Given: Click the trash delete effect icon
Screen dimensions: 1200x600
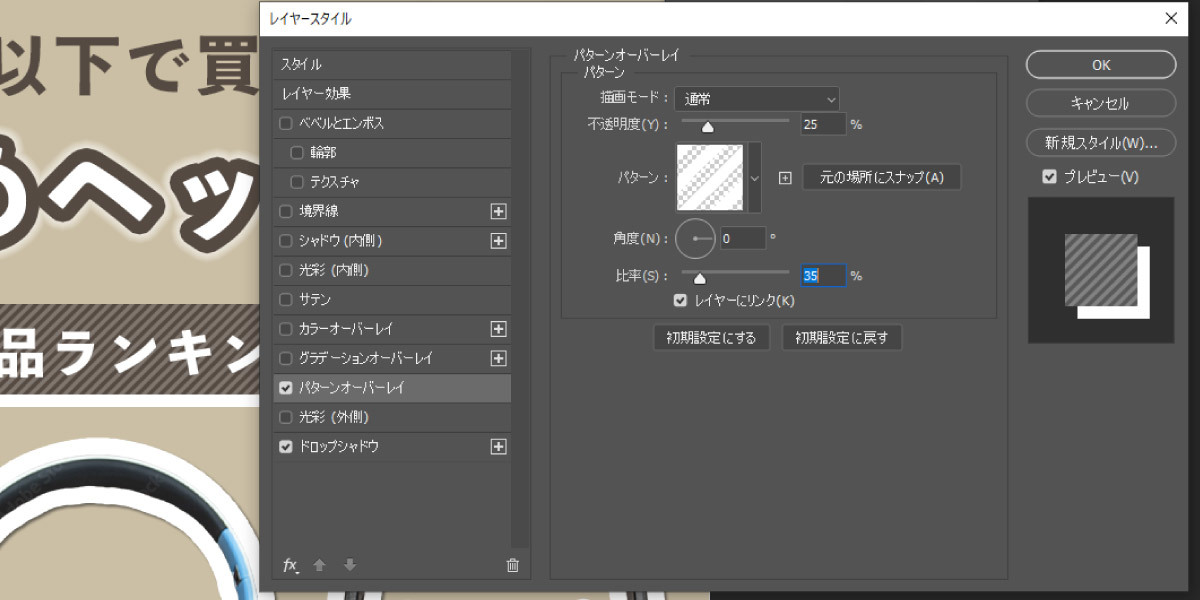Looking at the screenshot, I should tap(513, 565).
